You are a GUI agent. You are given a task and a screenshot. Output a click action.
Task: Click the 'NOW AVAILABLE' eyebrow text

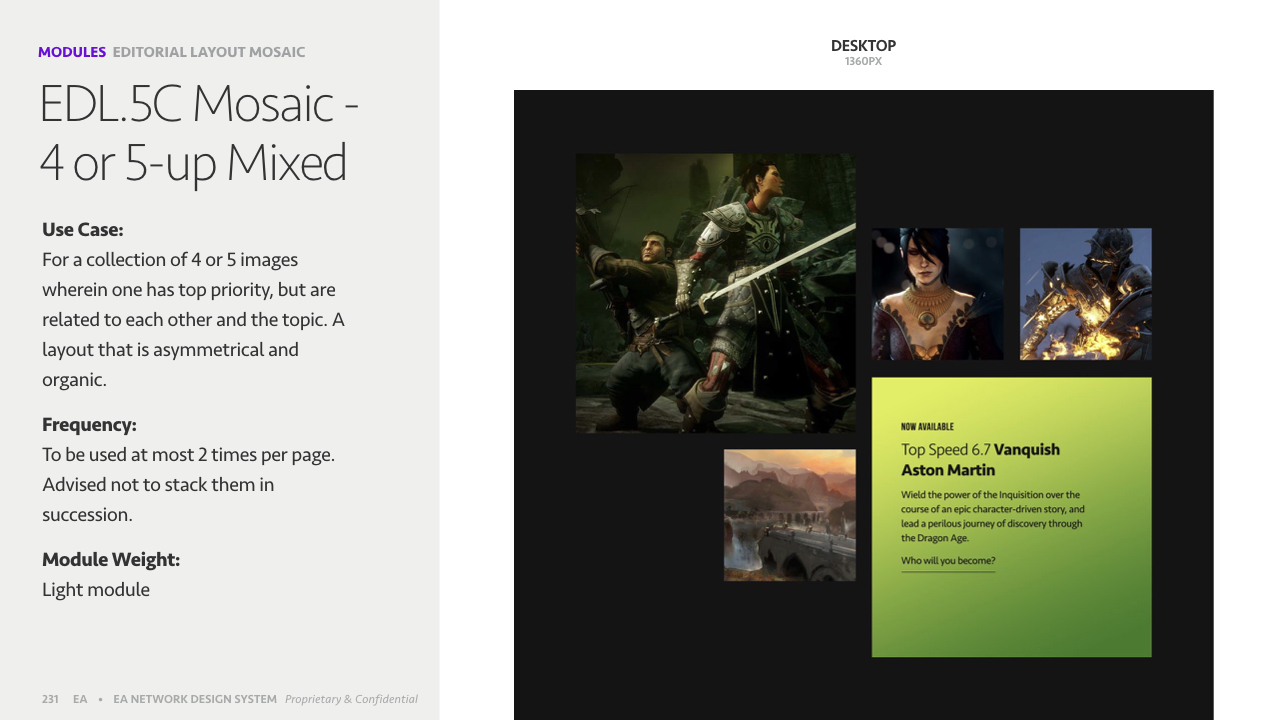coord(927,427)
